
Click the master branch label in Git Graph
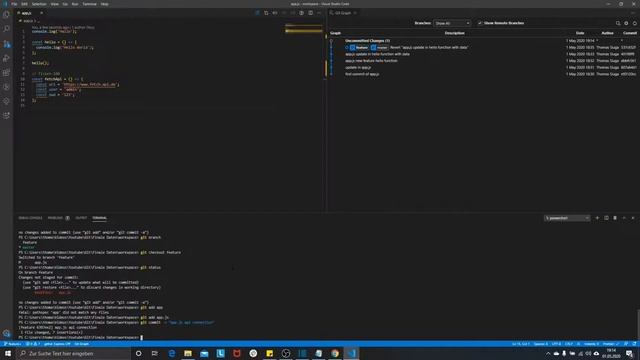pos(380,48)
